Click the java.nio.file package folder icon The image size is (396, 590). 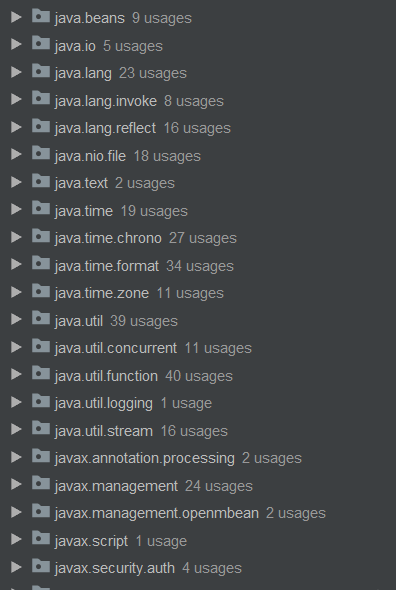point(41,154)
